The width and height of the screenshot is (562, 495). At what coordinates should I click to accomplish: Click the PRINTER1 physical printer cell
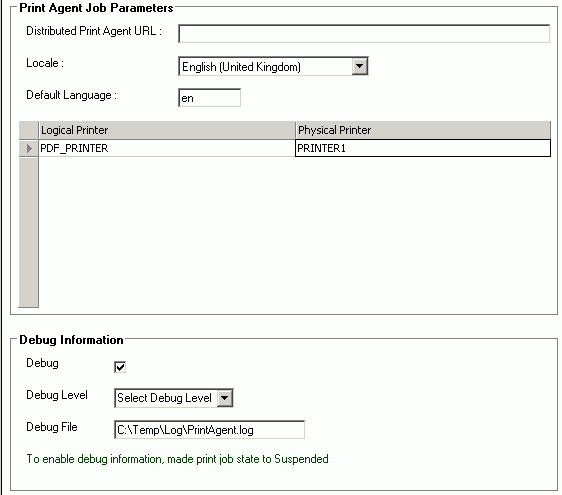click(x=423, y=148)
